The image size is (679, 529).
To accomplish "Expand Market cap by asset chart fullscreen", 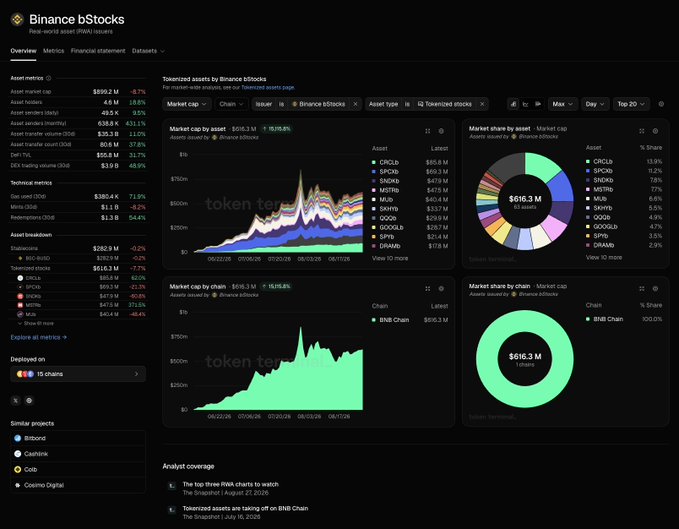I will click(427, 131).
